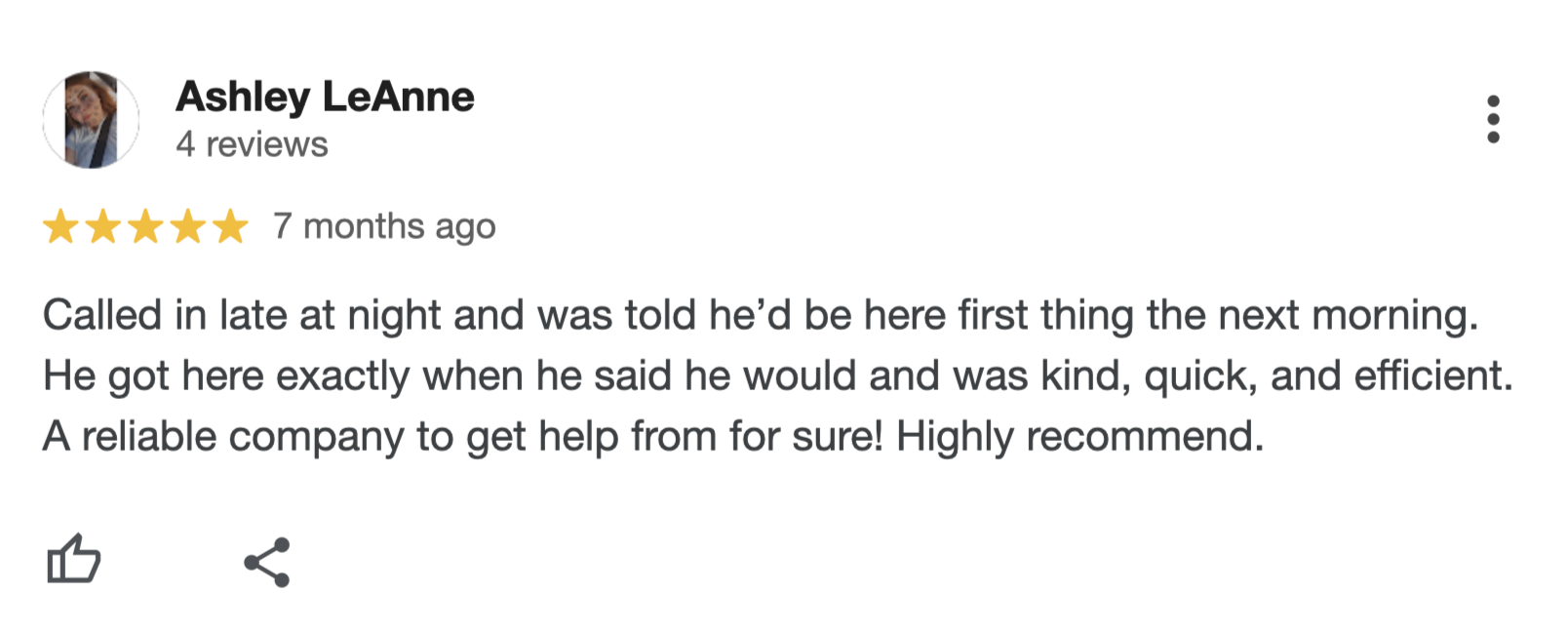Open Ashley LeAnne's profile picture
Image resolution: width=1568 pixels, height=632 pixels.
[x=91, y=119]
